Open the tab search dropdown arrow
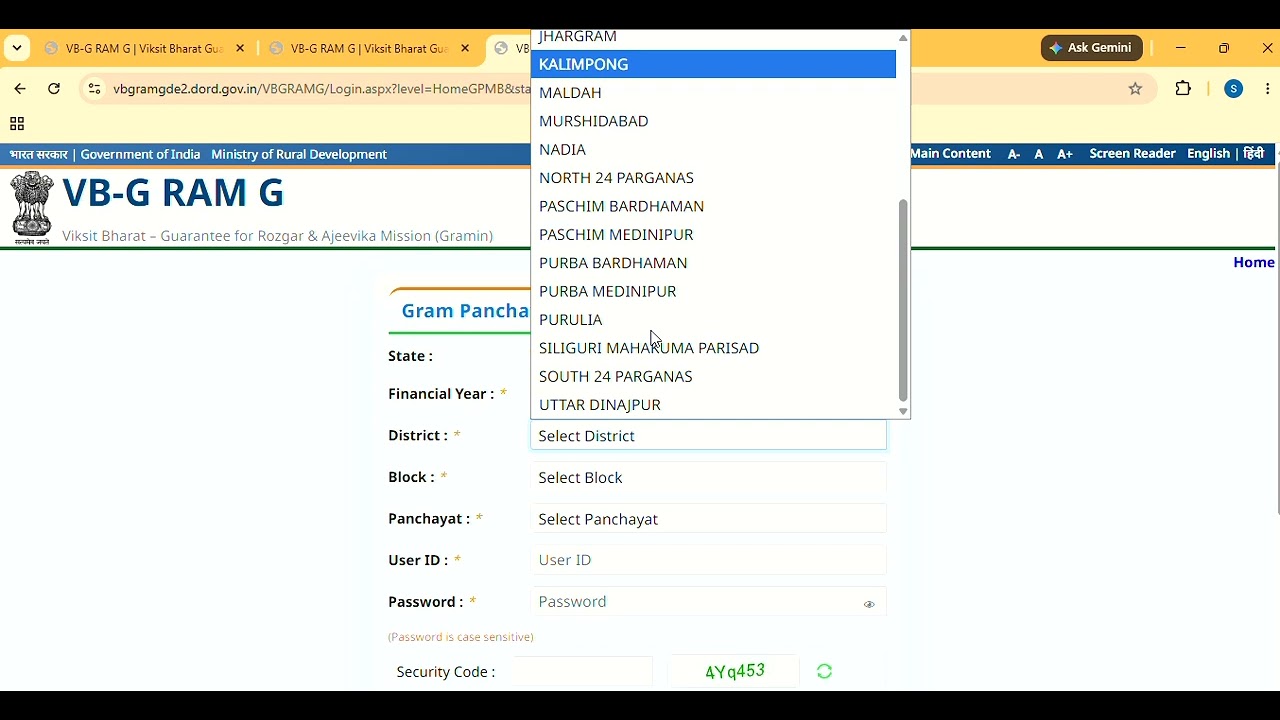This screenshot has width=1280, height=720. point(17,48)
